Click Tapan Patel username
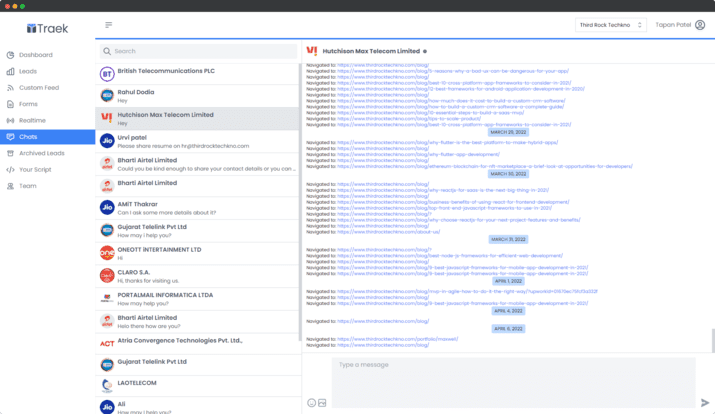 673,25
